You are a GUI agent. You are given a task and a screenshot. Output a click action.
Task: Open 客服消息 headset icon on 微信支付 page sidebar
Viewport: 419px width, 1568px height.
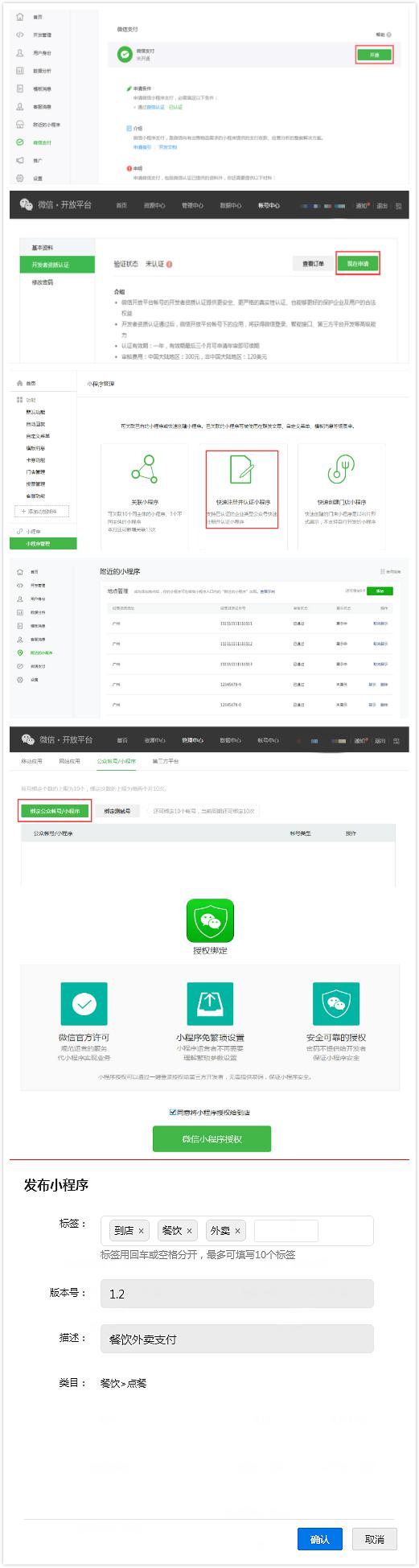(x=20, y=106)
